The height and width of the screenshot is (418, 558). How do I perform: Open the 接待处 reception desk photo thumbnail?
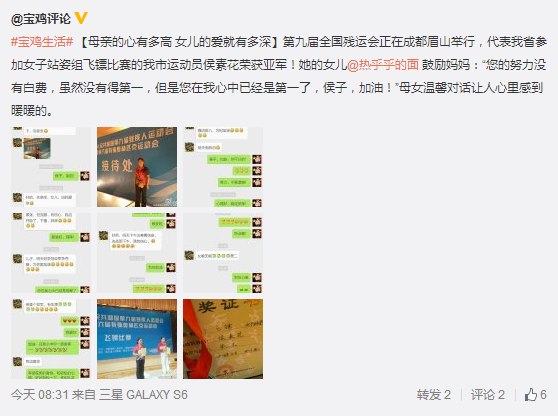pyautogui.click(x=137, y=167)
